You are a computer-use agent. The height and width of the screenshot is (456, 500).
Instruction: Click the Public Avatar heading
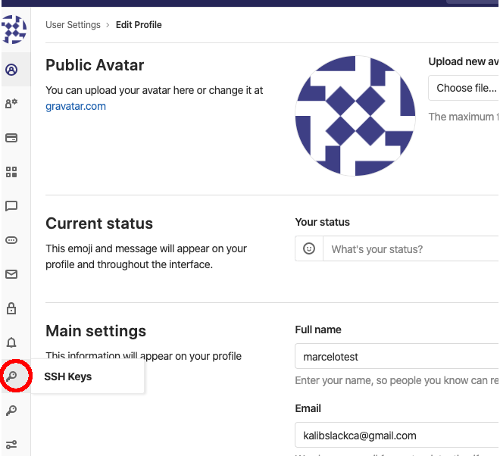pyautogui.click(x=95, y=65)
